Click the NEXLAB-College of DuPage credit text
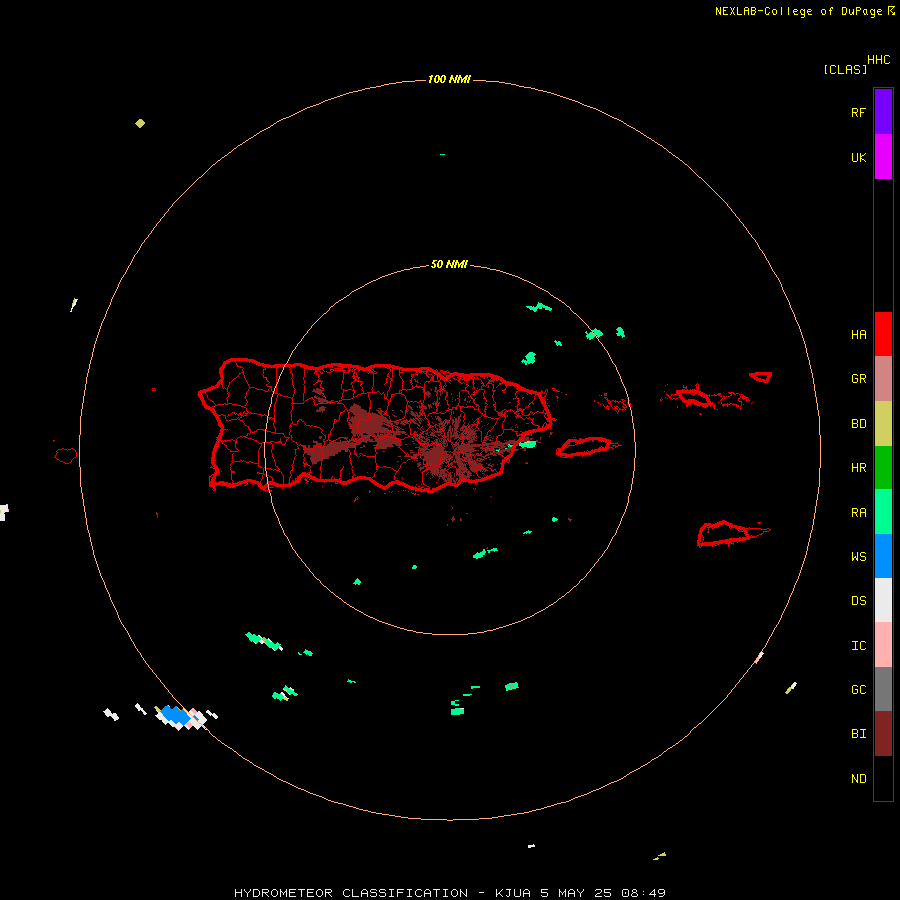 click(x=798, y=11)
